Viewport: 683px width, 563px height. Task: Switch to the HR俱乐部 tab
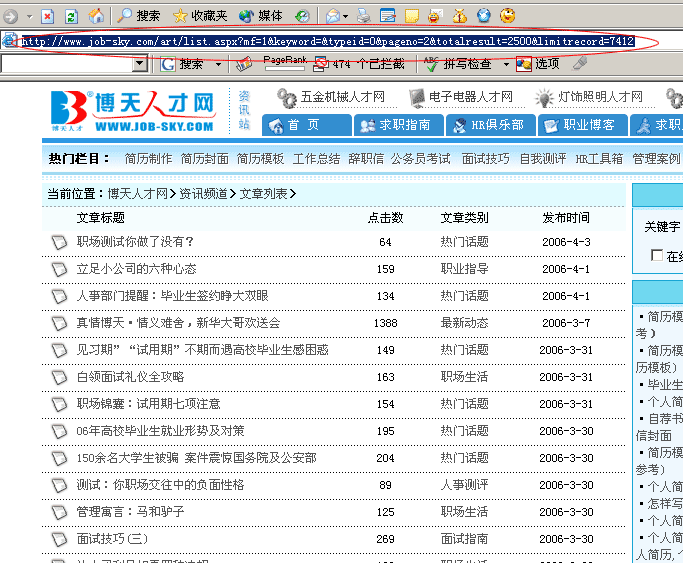pos(487,125)
